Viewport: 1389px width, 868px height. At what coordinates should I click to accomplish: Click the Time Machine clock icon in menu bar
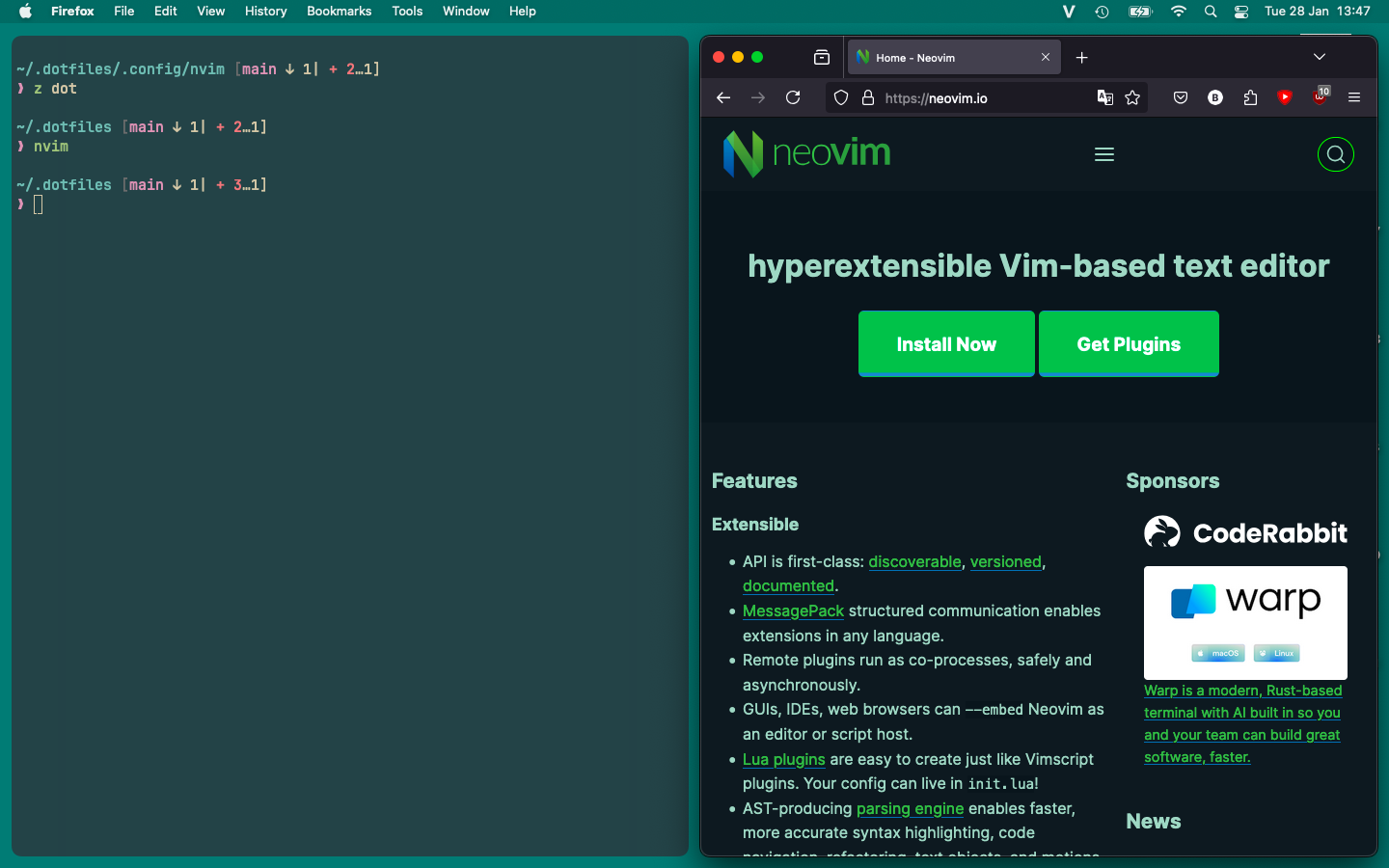click(x=1102, y=12)
